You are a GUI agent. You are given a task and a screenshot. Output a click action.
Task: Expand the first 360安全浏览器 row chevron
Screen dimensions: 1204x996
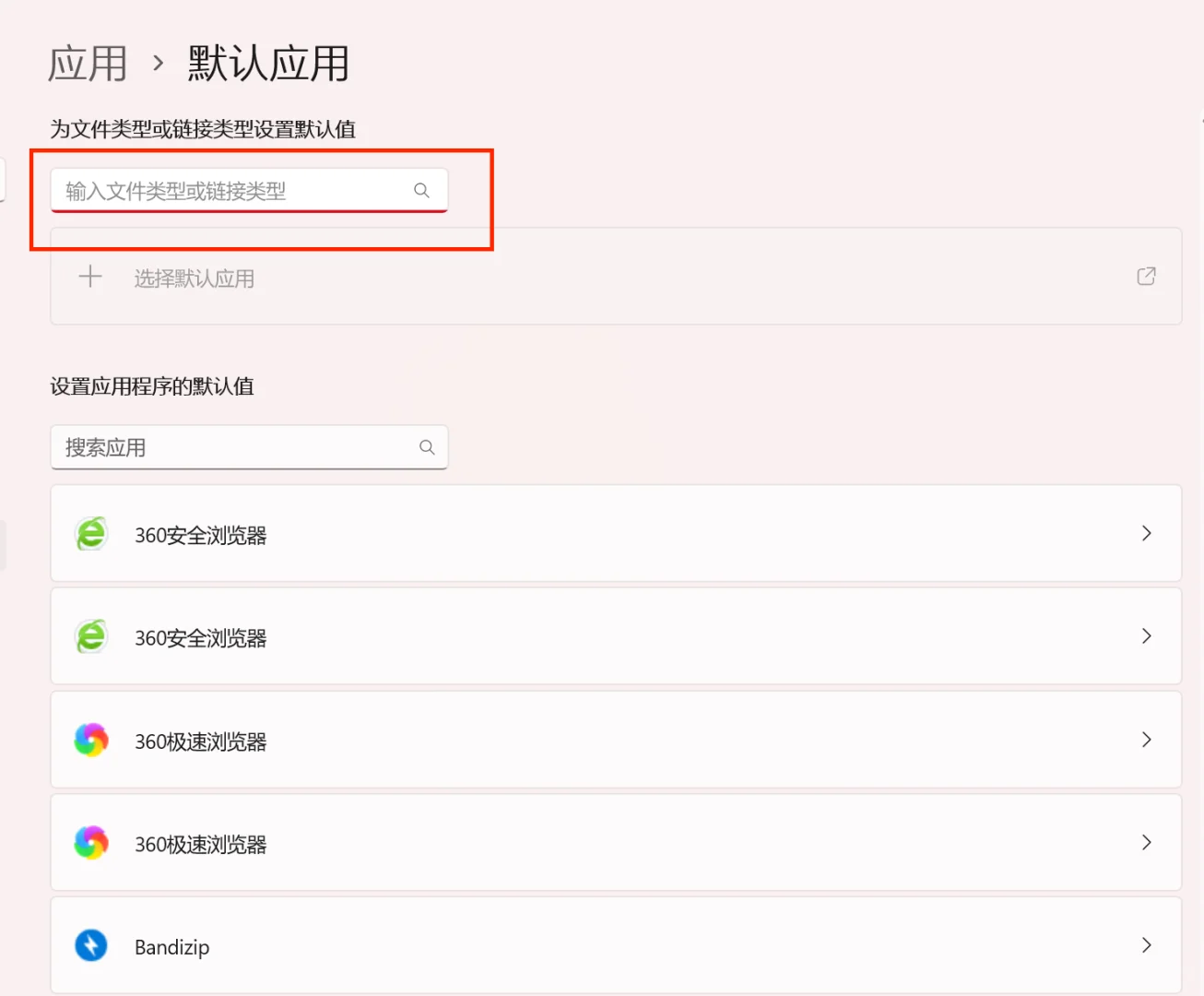tap(1147, 533)
